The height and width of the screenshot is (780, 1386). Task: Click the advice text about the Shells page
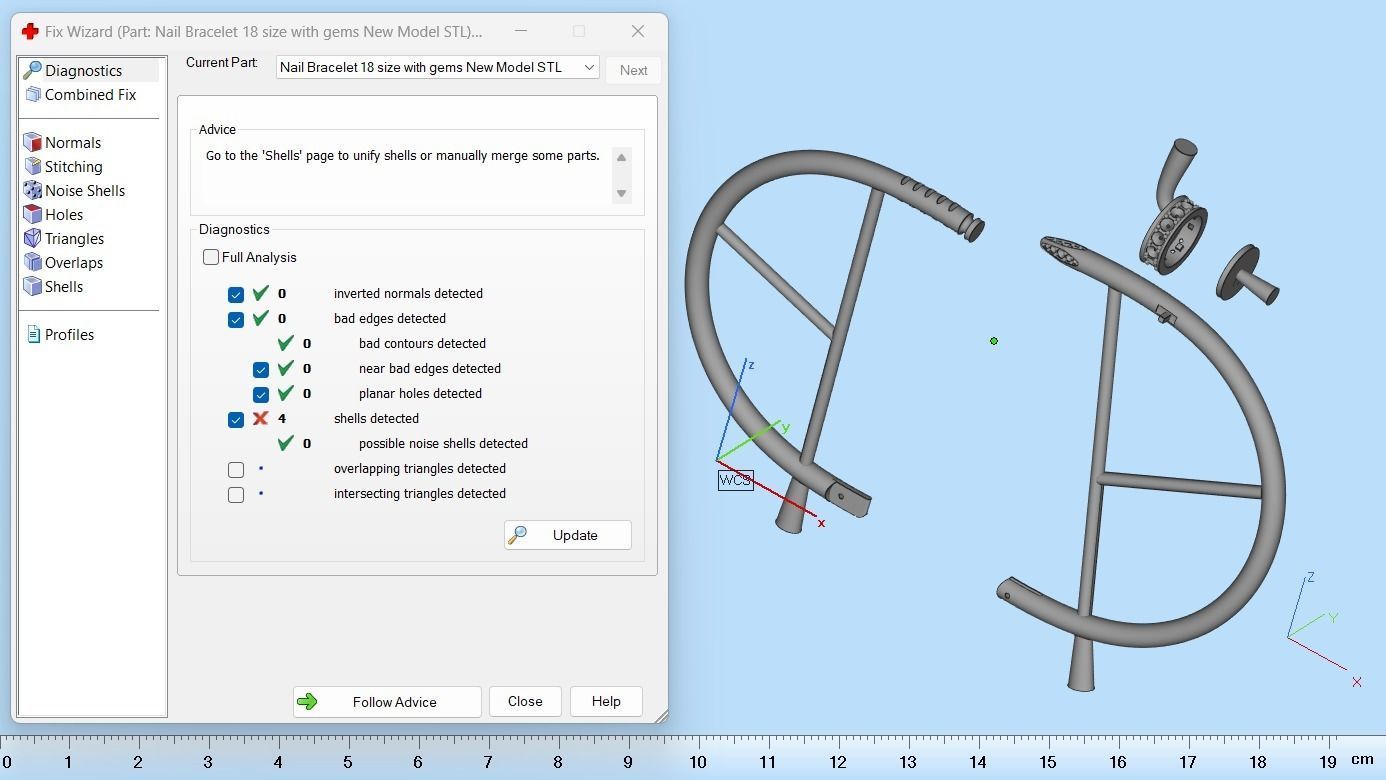(x=403, y=156)
